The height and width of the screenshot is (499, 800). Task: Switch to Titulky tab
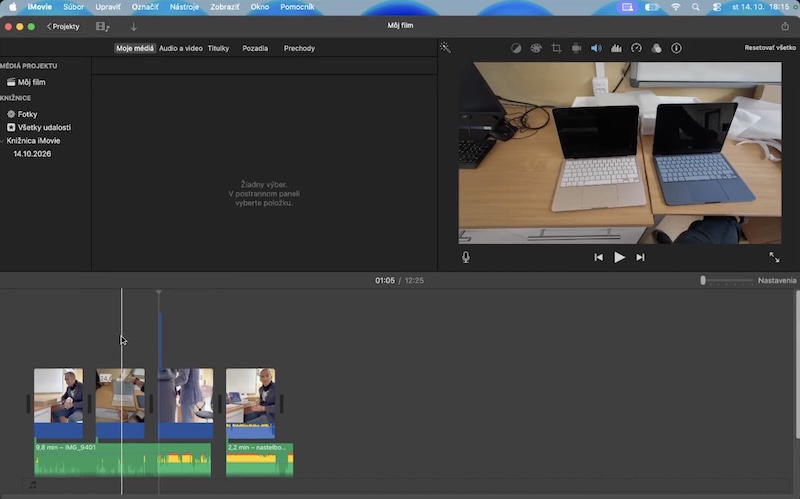(x=218, y=48)
